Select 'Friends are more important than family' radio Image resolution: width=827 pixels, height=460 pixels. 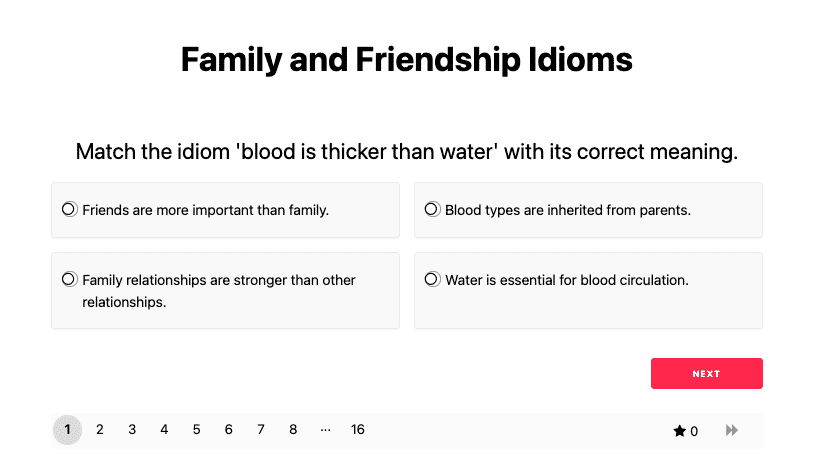pyautogui.click(x=69, y=209)
